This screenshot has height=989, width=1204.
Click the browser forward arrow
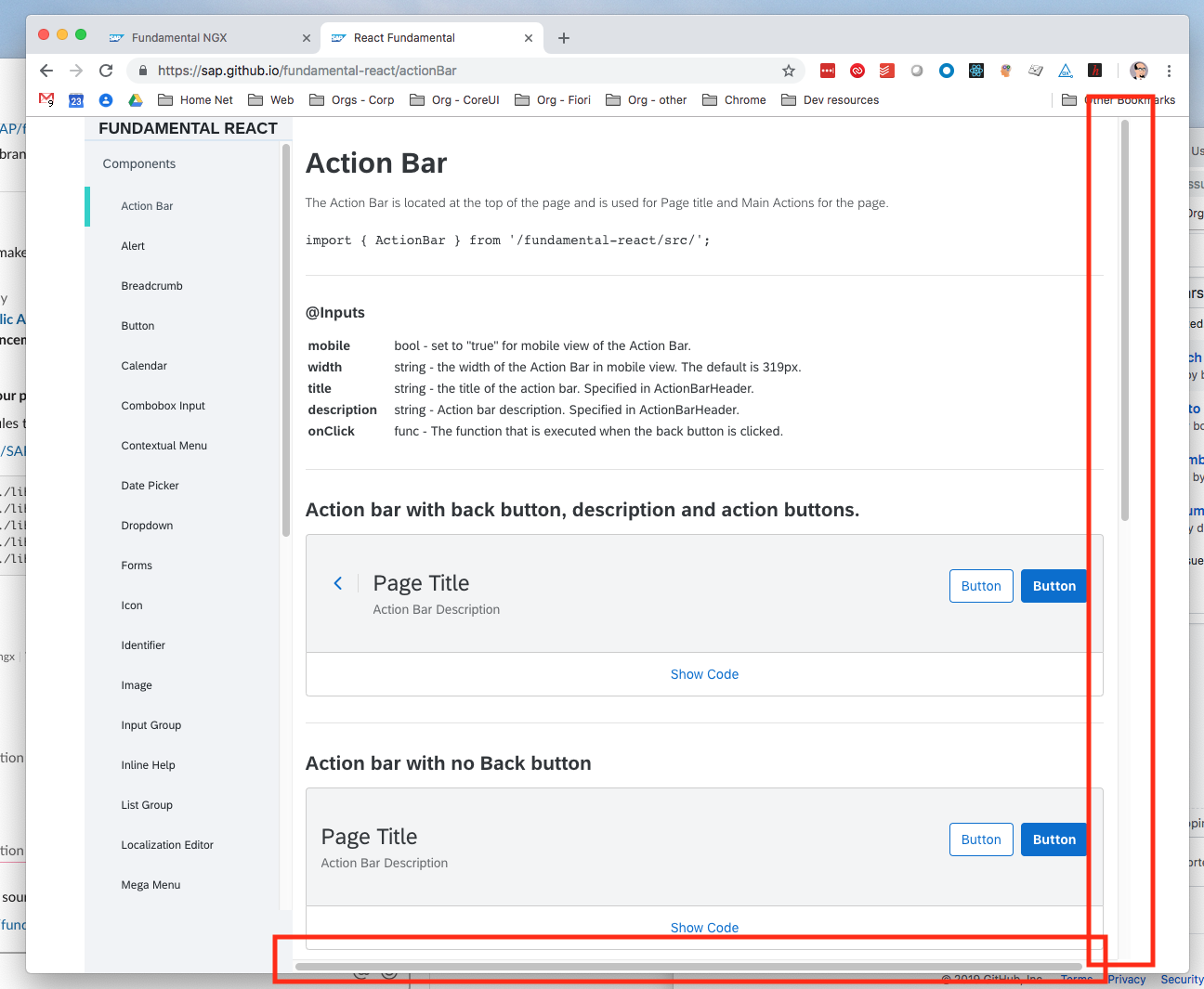[76, 71]
